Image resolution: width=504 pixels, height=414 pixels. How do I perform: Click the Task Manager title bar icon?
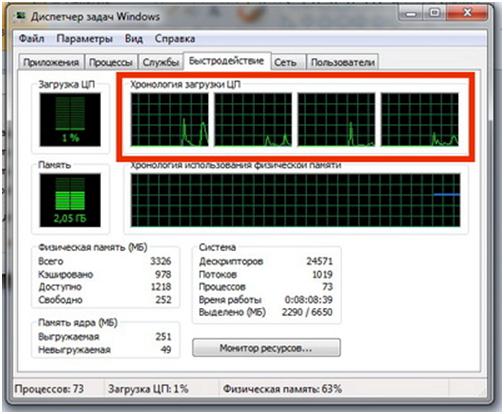click(x=21, y=16)
